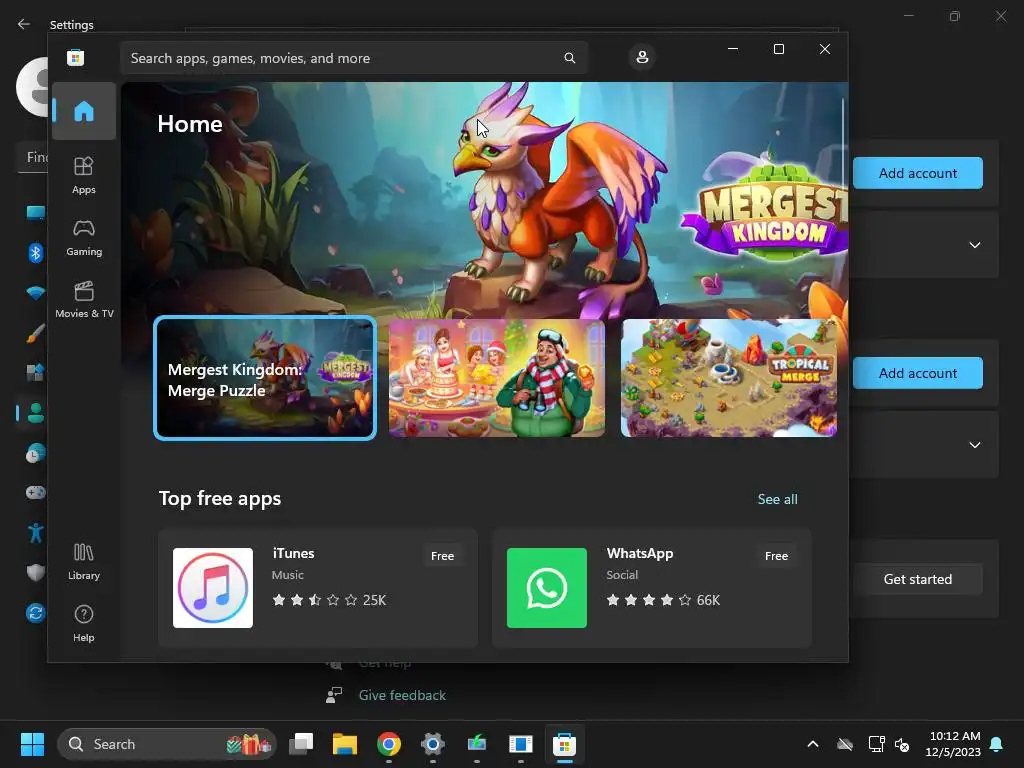This screenshot has width=1024, height=768.
Task: Click the muted volume icon in tray
Action: tap(902, 744)
